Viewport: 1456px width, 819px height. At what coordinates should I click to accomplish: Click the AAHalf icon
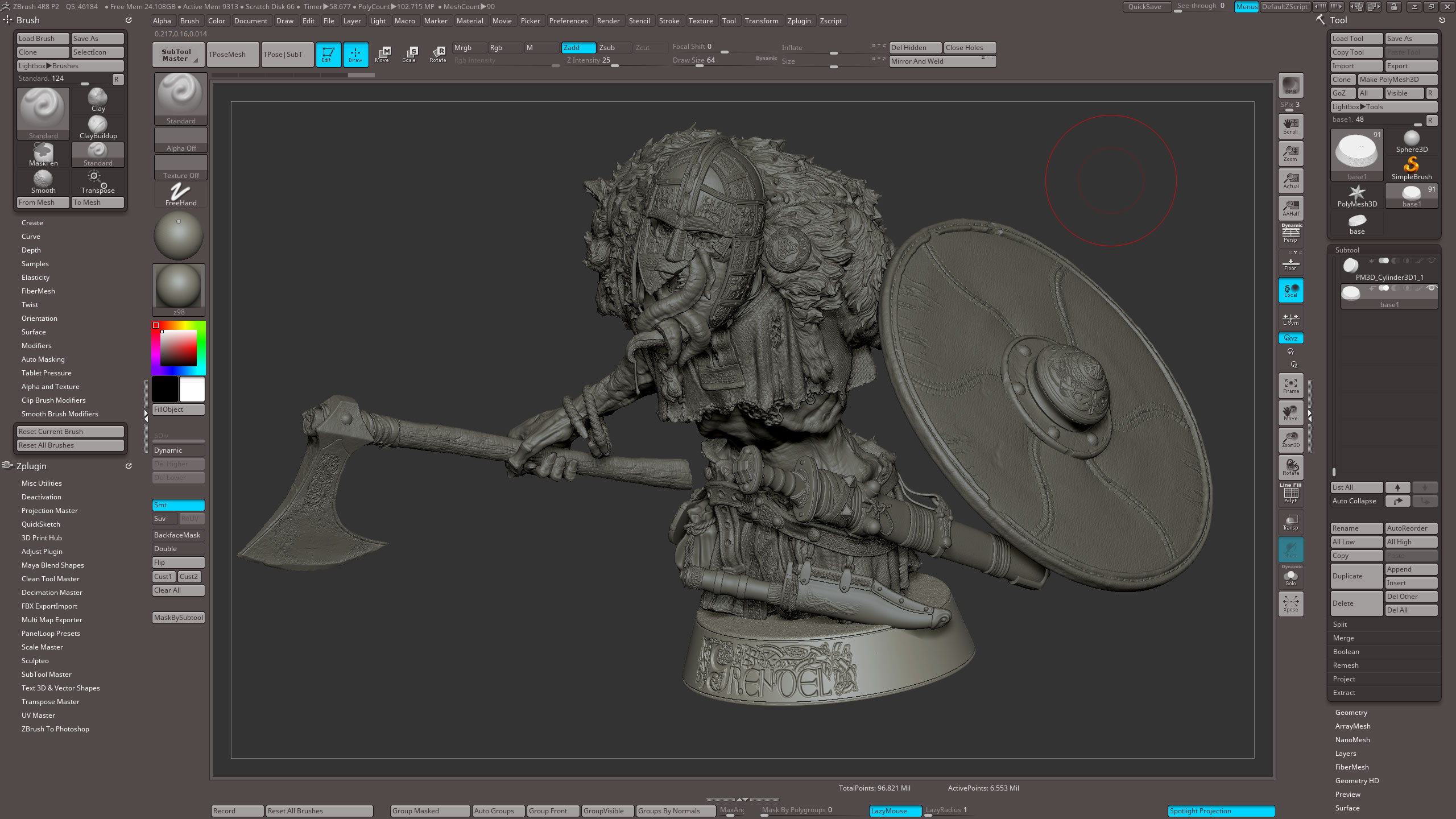(1290, 208)
